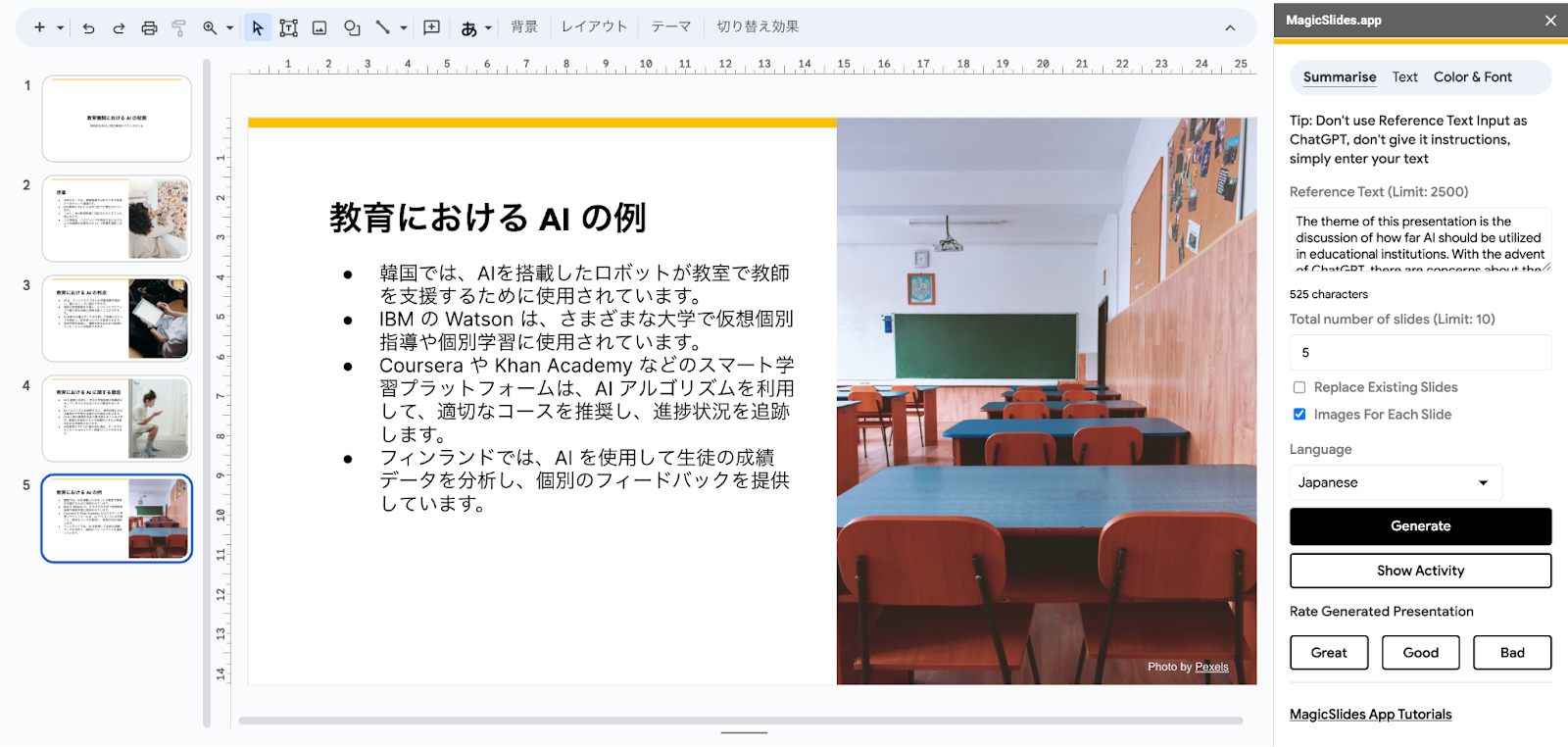Click the bullet starting with 韓国では
Screen dimensions: 1568x747
click(586, 285)
